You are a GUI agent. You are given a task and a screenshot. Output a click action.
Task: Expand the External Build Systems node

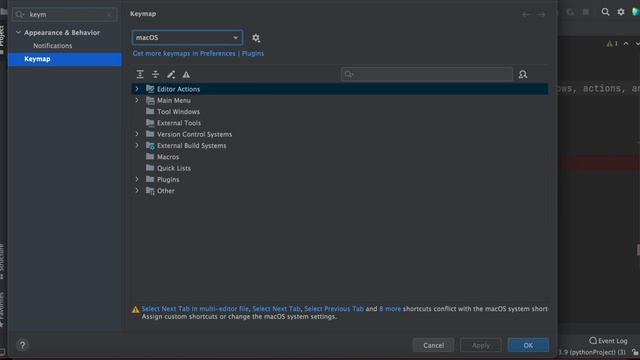tap(137, 145)
